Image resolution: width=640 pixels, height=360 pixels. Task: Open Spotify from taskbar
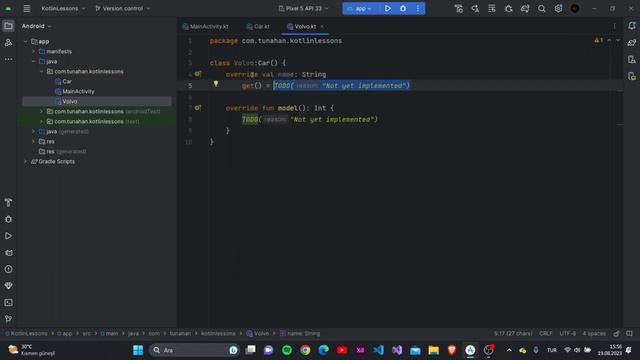point(287,350)
